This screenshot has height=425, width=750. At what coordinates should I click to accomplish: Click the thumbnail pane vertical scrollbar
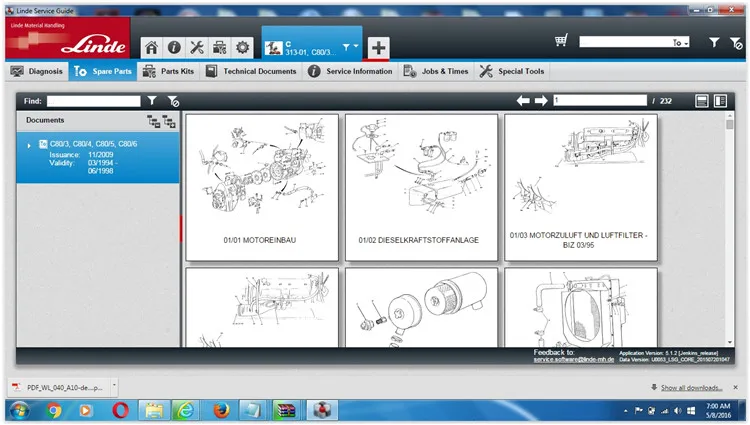(x=729, y=229)
